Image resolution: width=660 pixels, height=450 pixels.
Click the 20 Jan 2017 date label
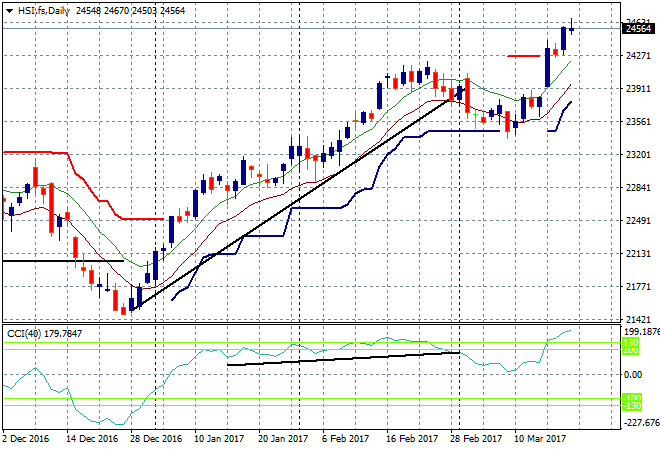coord(283,439)
